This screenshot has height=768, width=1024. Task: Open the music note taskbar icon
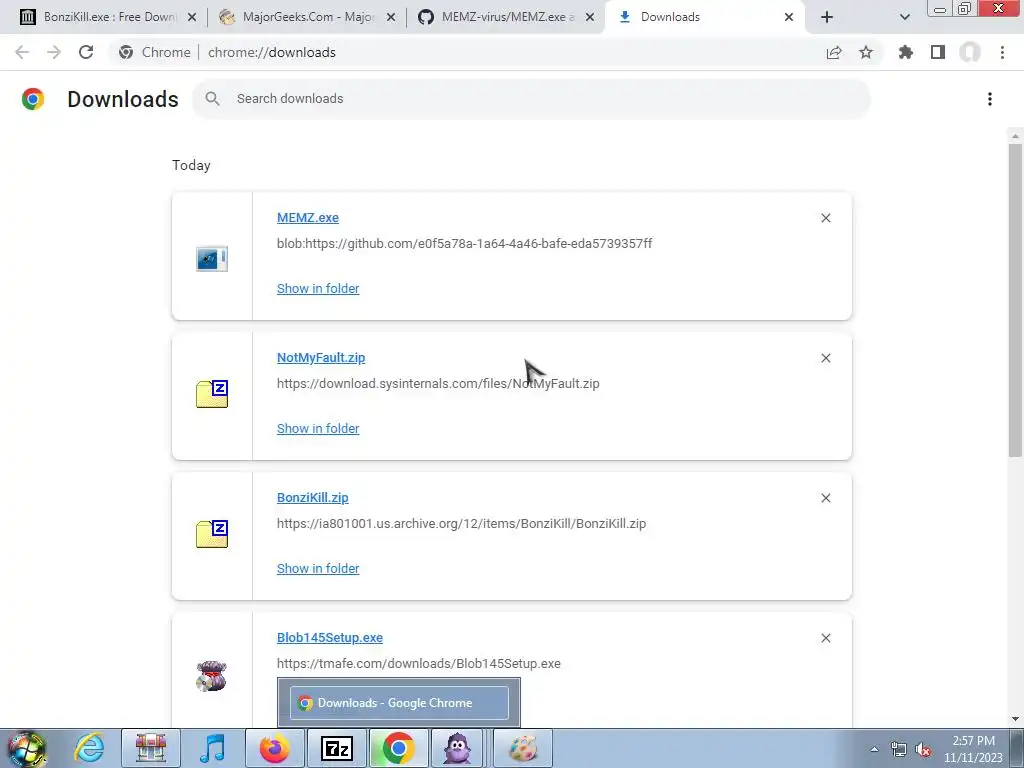pyautogui.click(x=212, y=748)
